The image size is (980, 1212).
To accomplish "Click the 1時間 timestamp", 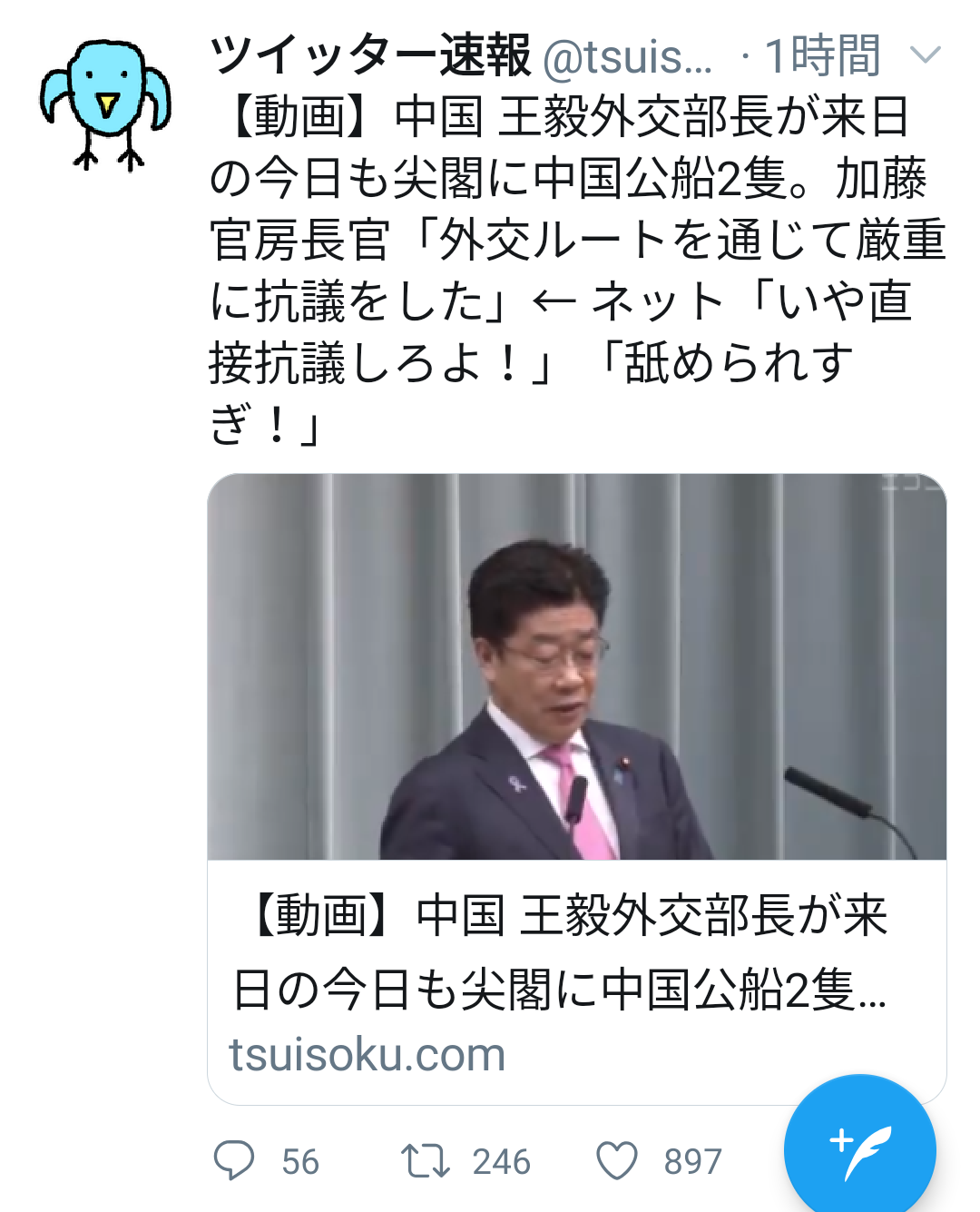I will pos(822,56).
